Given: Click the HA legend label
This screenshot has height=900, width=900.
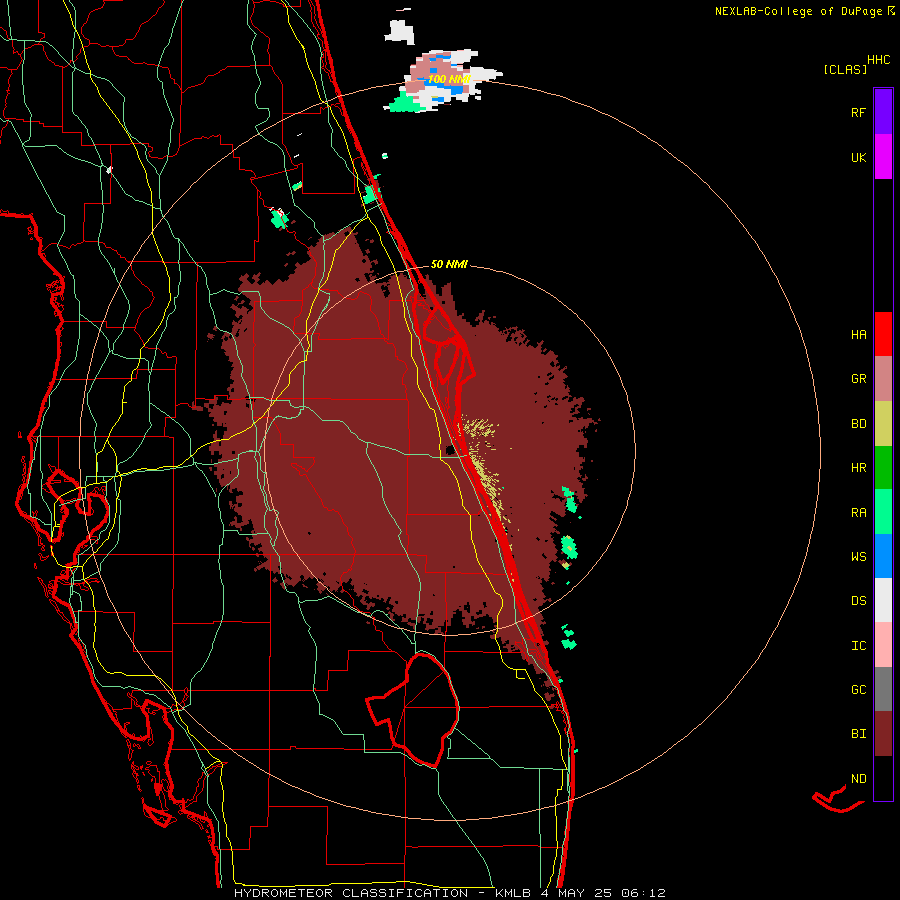Looking at the screenshot, I should tap(858, 334).
